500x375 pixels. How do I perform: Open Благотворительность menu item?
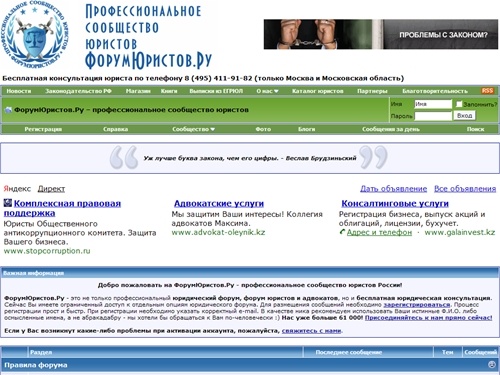tap(435, 91)
